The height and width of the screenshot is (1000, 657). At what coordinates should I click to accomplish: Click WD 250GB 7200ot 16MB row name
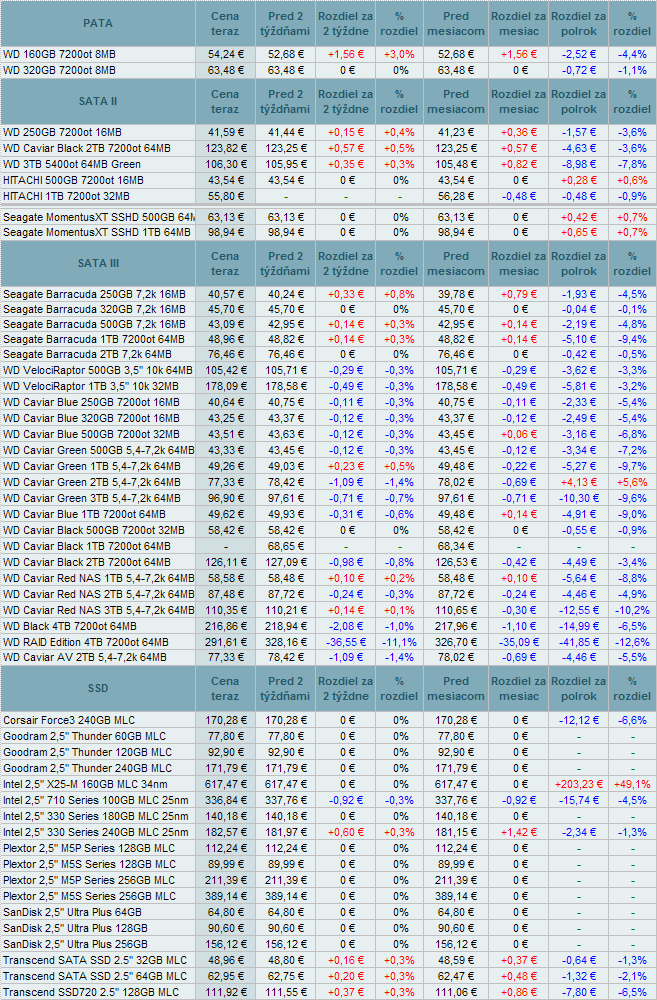click(x=63, y=133)
